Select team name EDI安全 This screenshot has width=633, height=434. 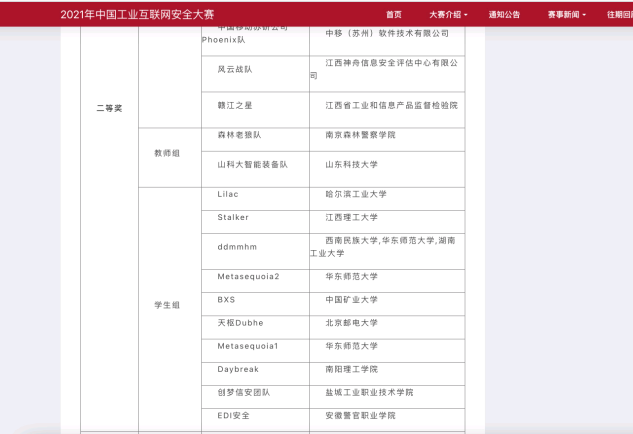(x=233, y=415)
